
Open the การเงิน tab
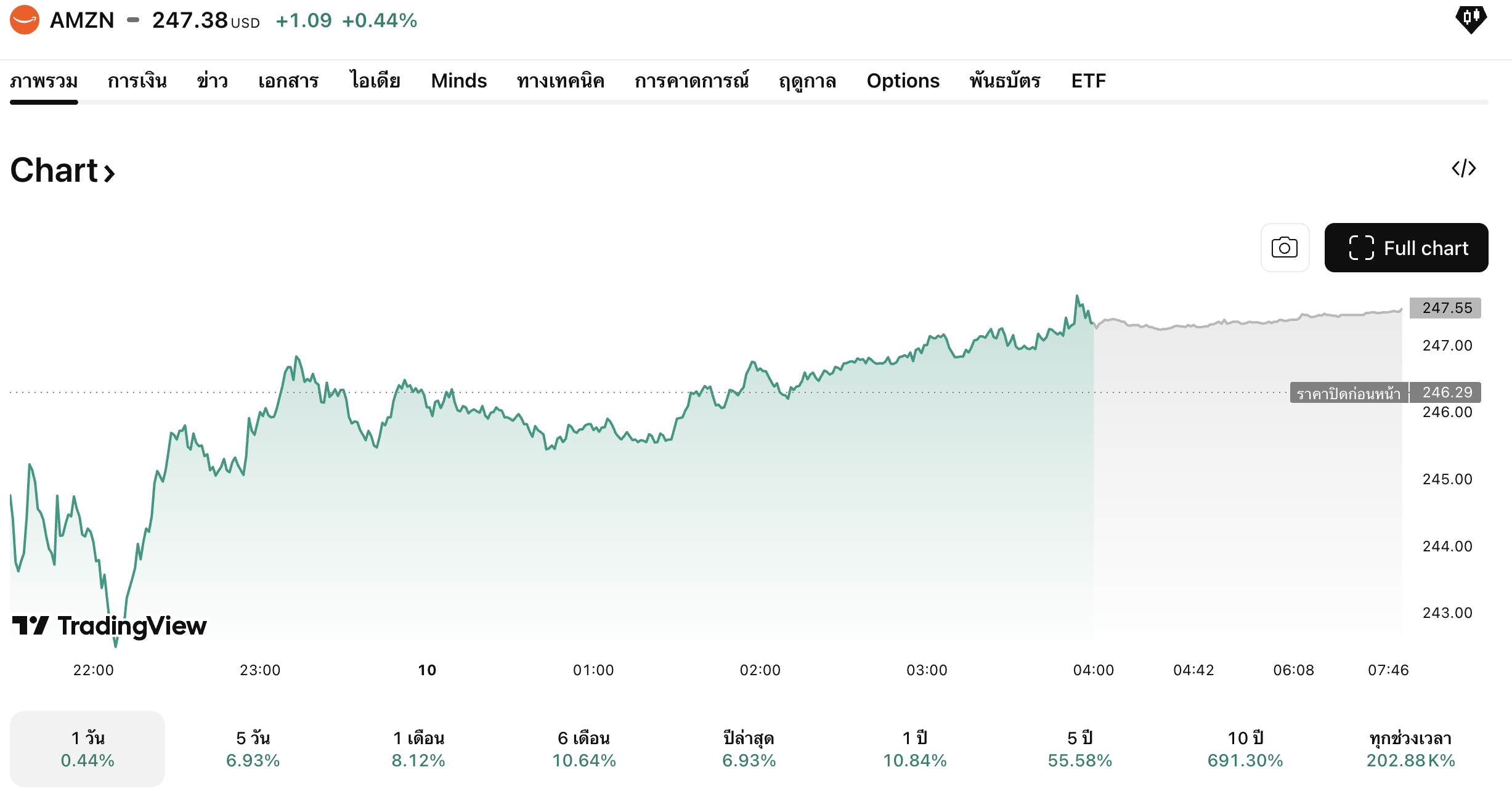tap(137, 81)
